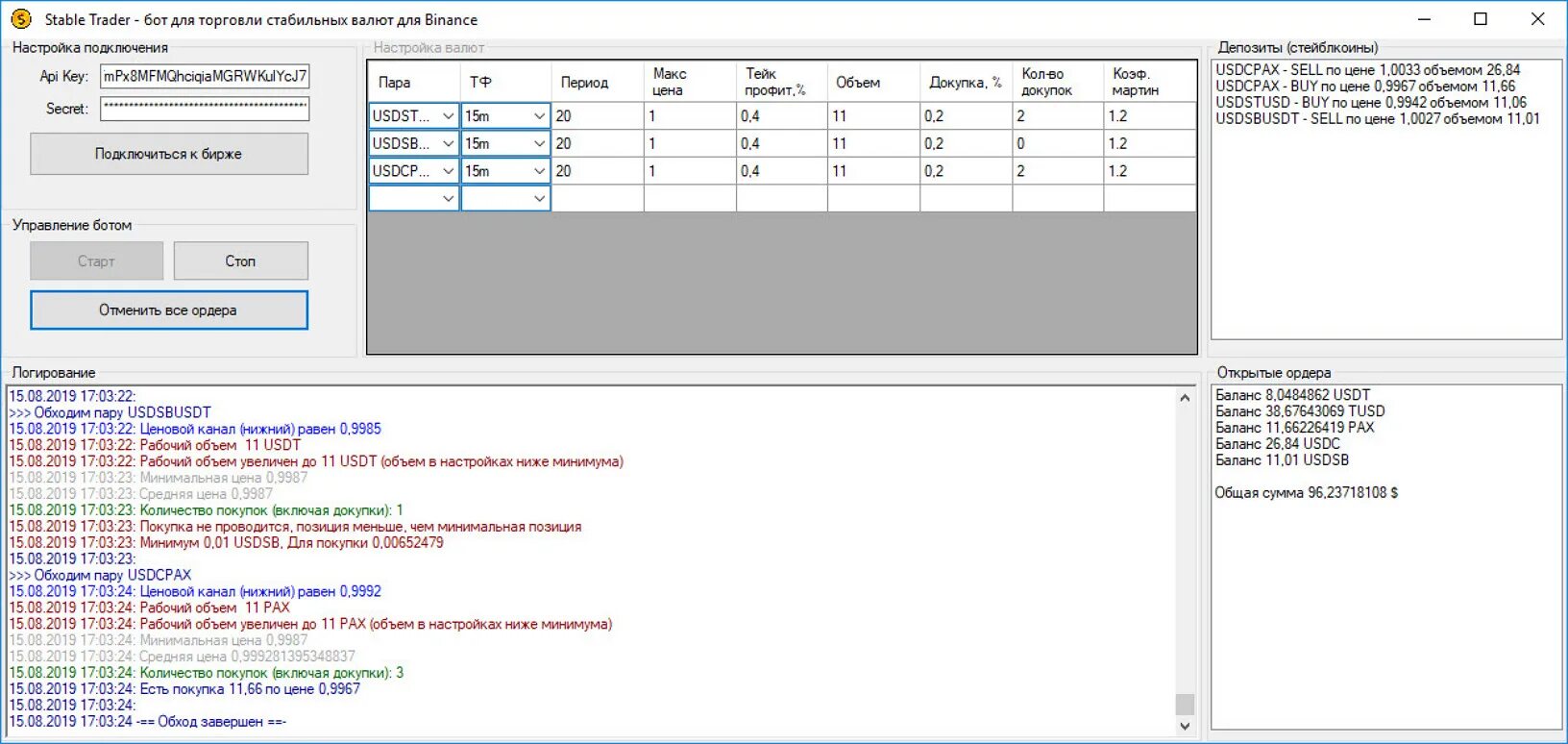1568x744 pixels.
Task: Click 'Баланс 38,67643069 TUSD' line
Action: click(x=1300, y=411)
